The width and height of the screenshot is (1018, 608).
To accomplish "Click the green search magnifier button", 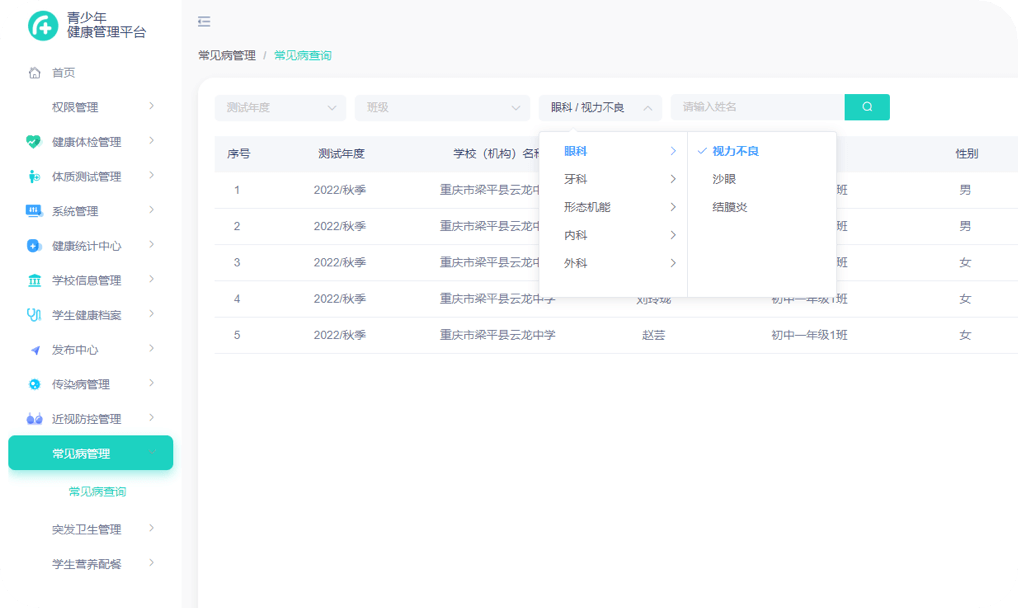I will [866, 107].
